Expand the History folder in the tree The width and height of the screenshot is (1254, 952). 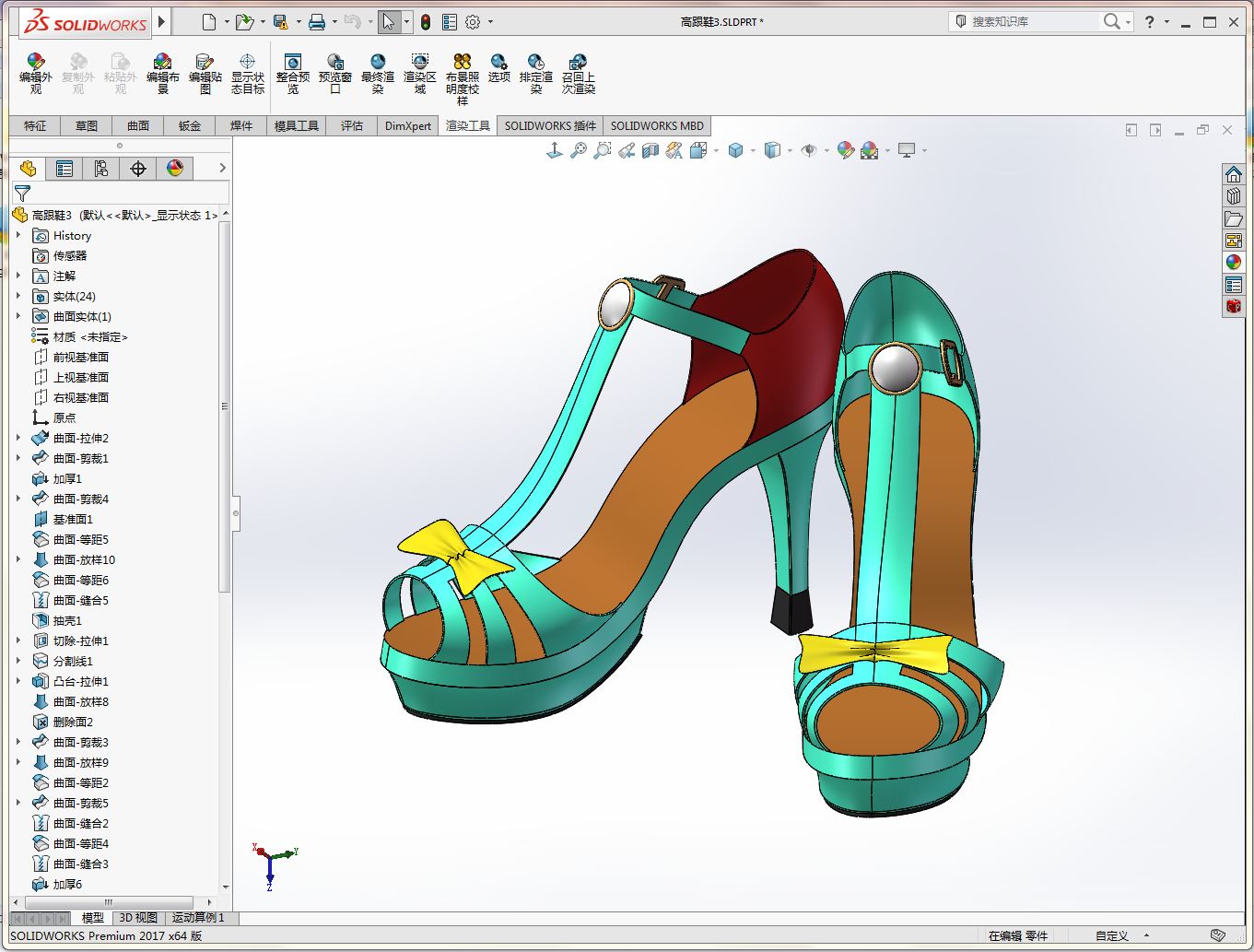point(20,235)
